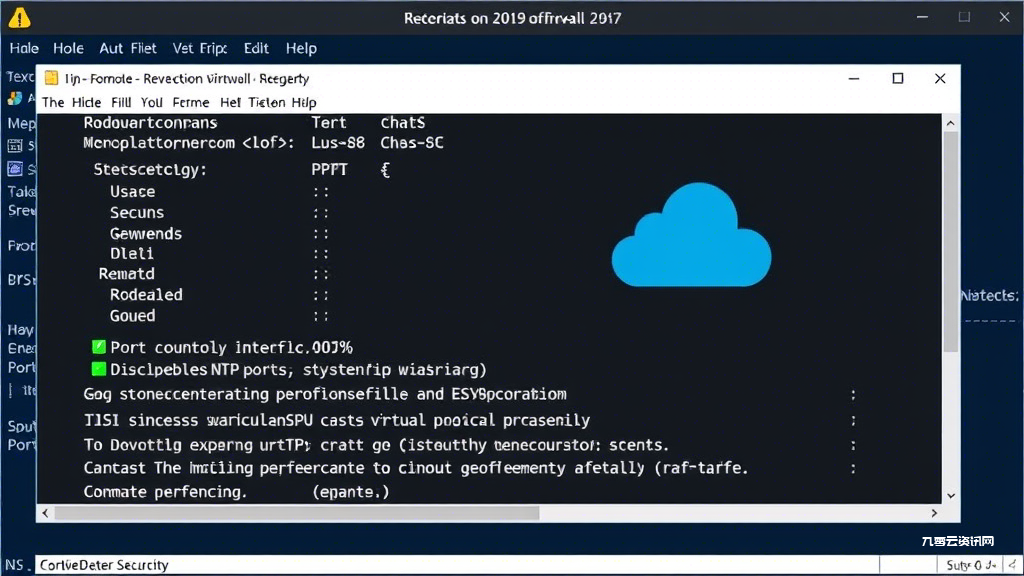
Task: Click the Rematd row
Action: pos(127,274)
